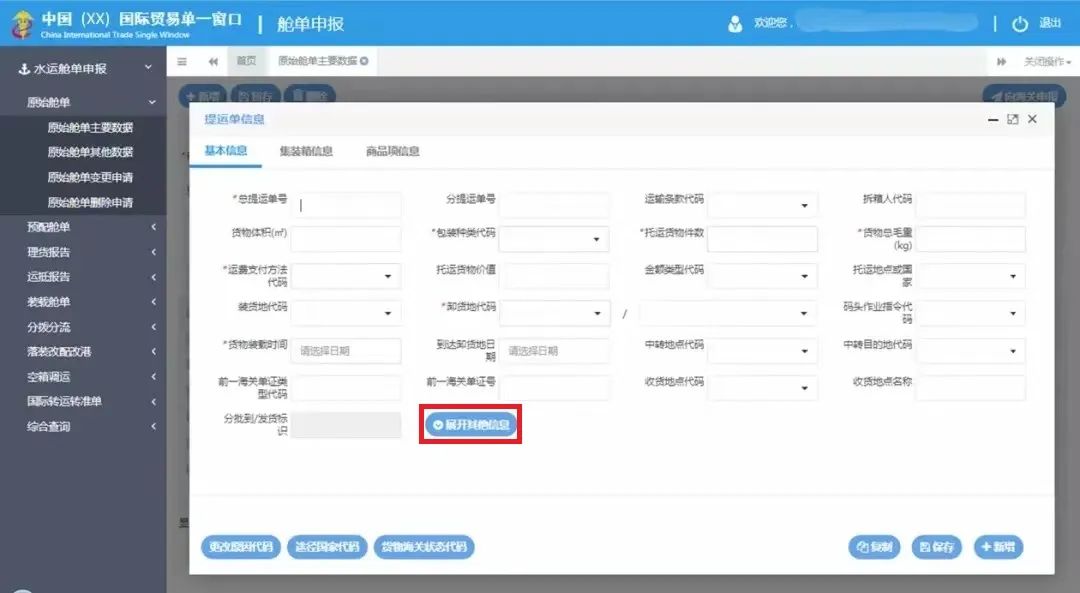The height and width of the screenshot is (593, 1080).
Task: Click the user avatar icon in header
Action: coord(735,24)
